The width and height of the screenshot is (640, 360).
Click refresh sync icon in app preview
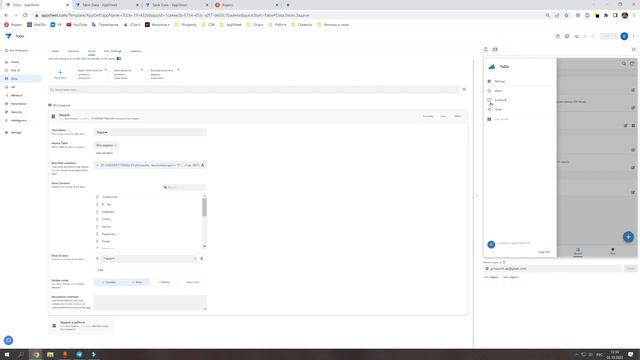[632, 63]
